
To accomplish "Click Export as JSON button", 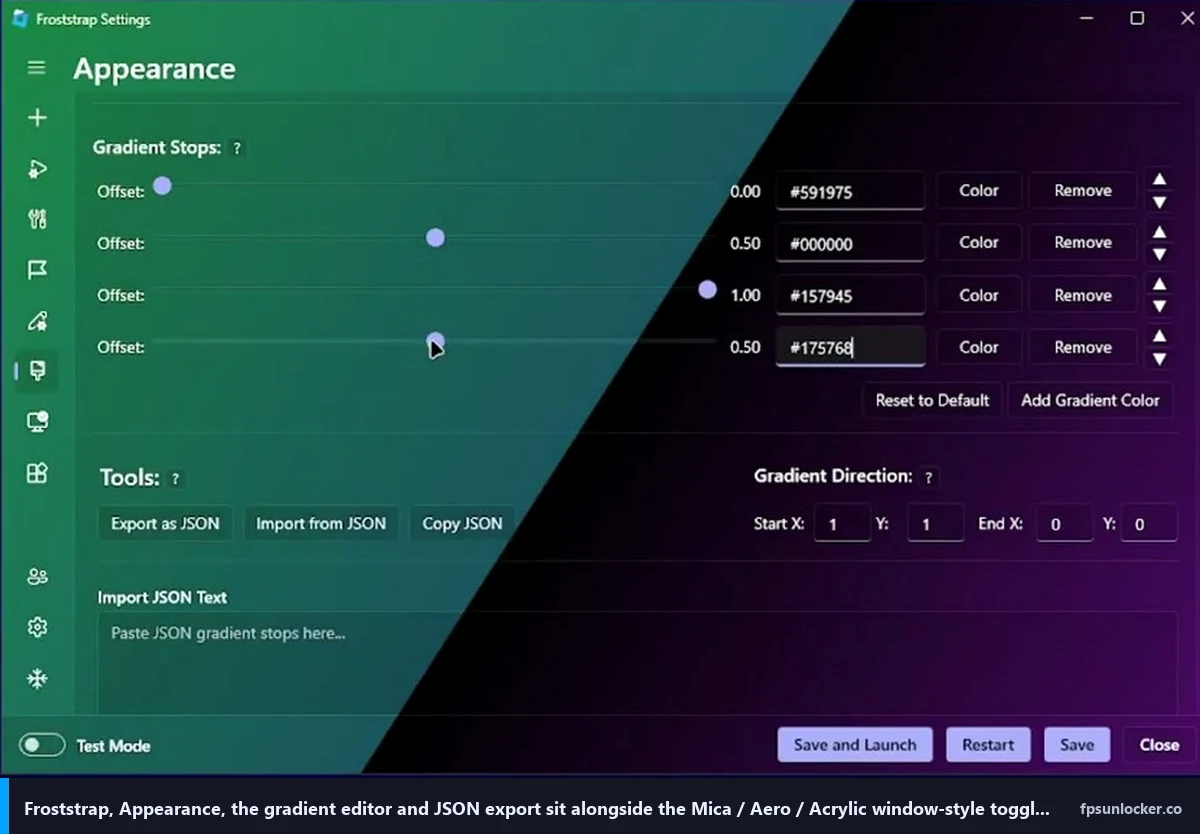I will coord(165,523).
